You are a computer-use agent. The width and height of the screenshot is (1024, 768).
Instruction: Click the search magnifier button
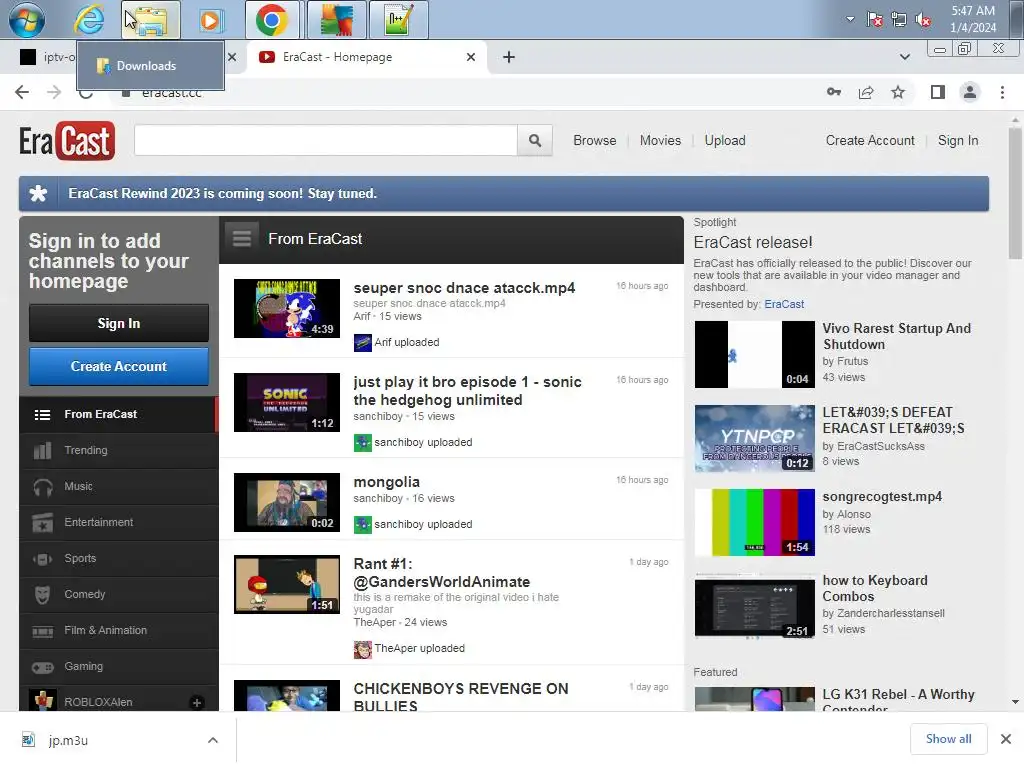535,140
